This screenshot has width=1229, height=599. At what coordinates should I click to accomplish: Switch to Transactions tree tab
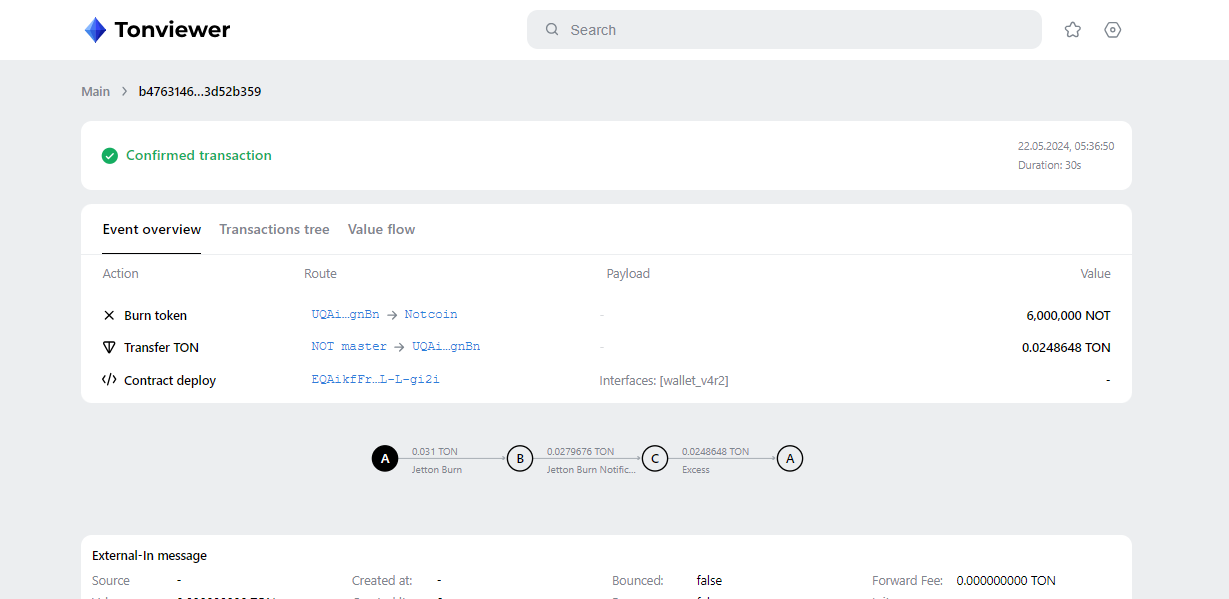pos(274,230)
